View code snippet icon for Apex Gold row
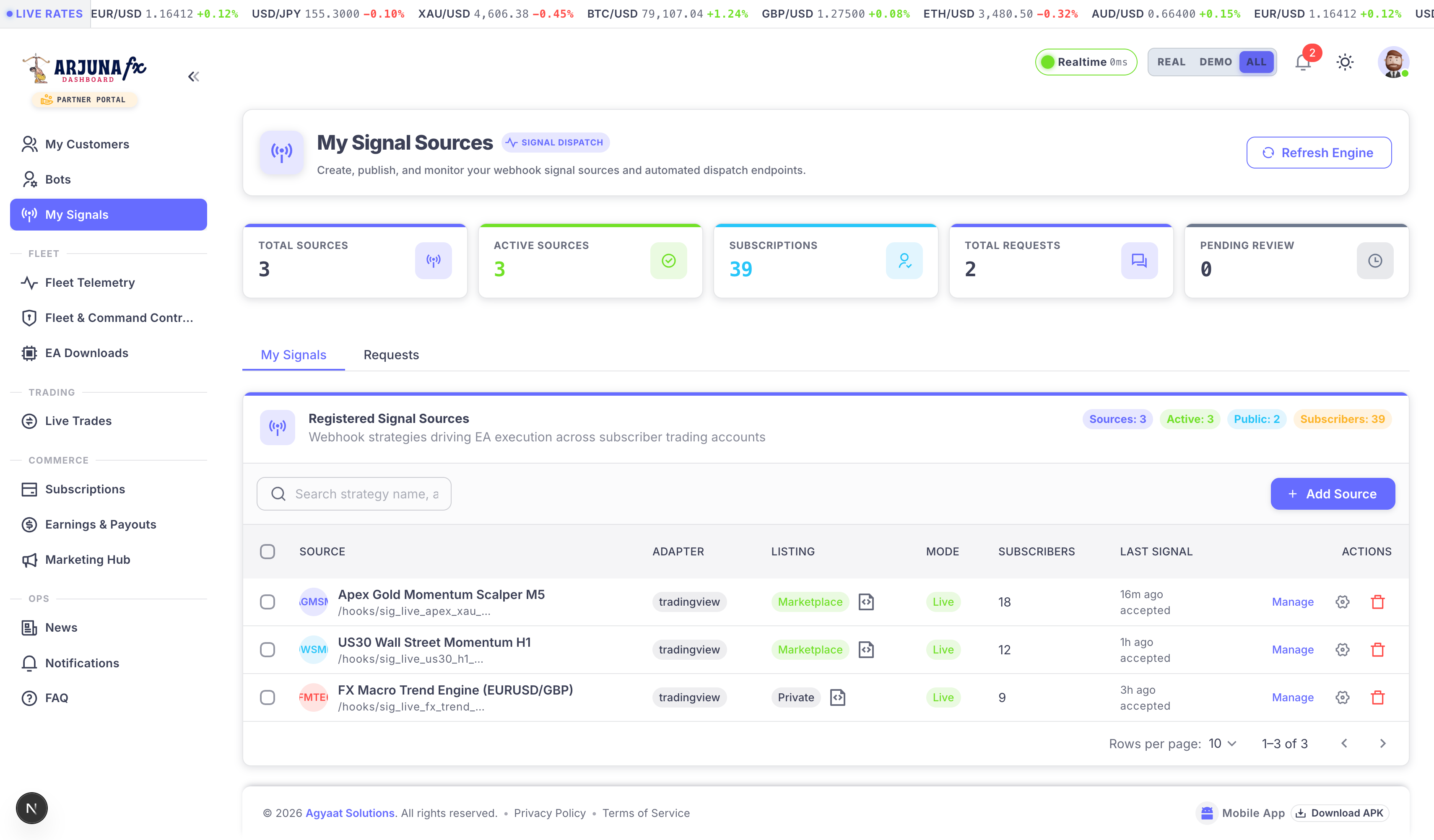Screen dimensions: 1434x840 click(866, 601)
